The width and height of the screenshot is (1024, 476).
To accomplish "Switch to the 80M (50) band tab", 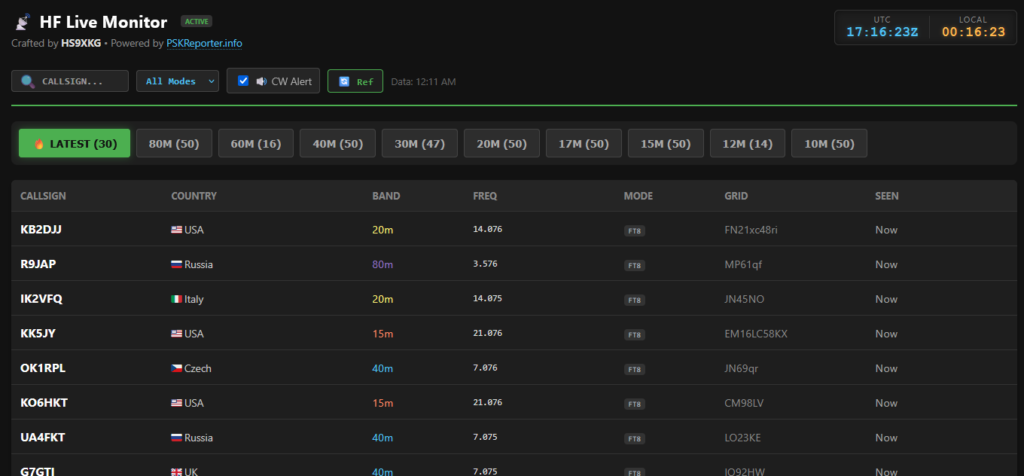I will pos(173,144).
